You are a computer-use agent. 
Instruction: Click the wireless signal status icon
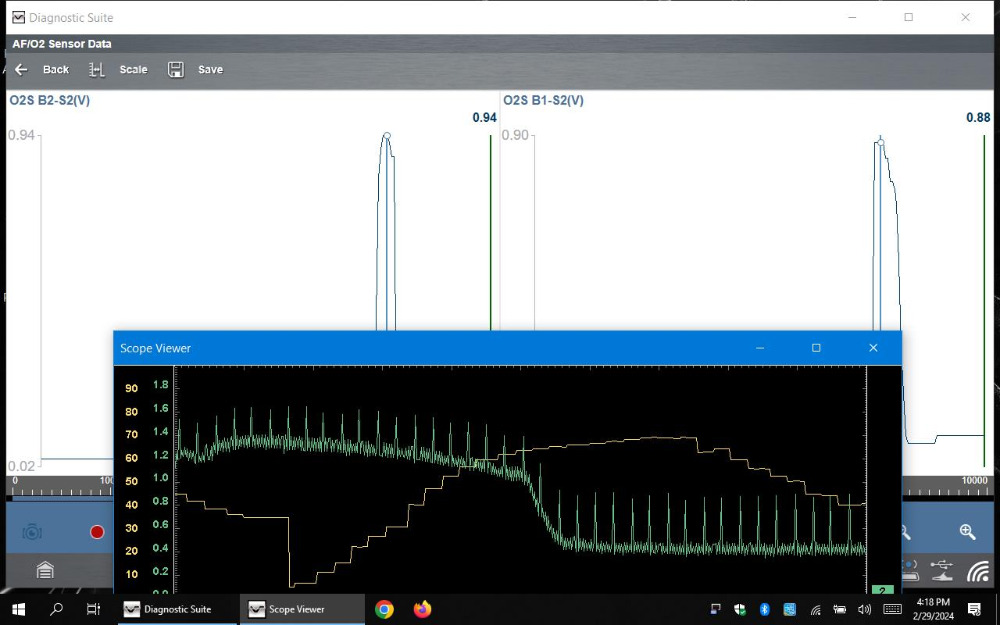(x=978, y=571)
